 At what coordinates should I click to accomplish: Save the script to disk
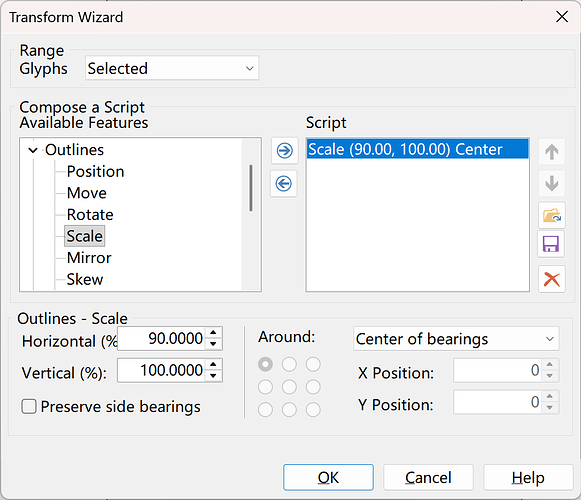pyautogui.click(x=551, y=244)
